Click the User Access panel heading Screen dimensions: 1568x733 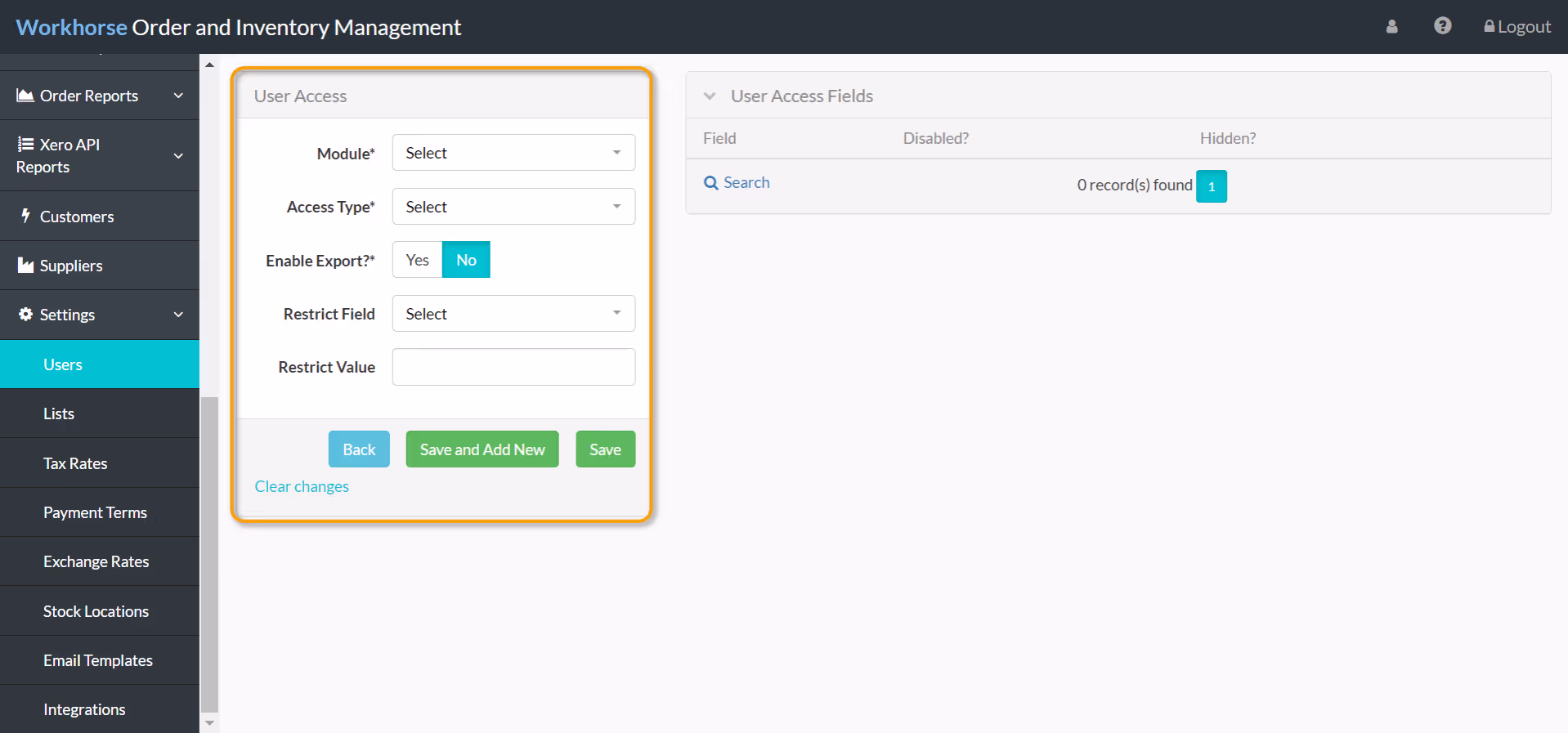[x=300, y=96]
